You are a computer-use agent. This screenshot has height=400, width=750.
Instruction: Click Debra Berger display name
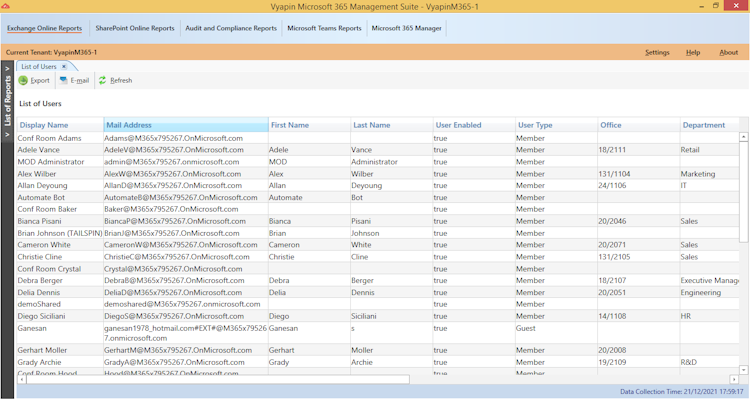point(40,280)
